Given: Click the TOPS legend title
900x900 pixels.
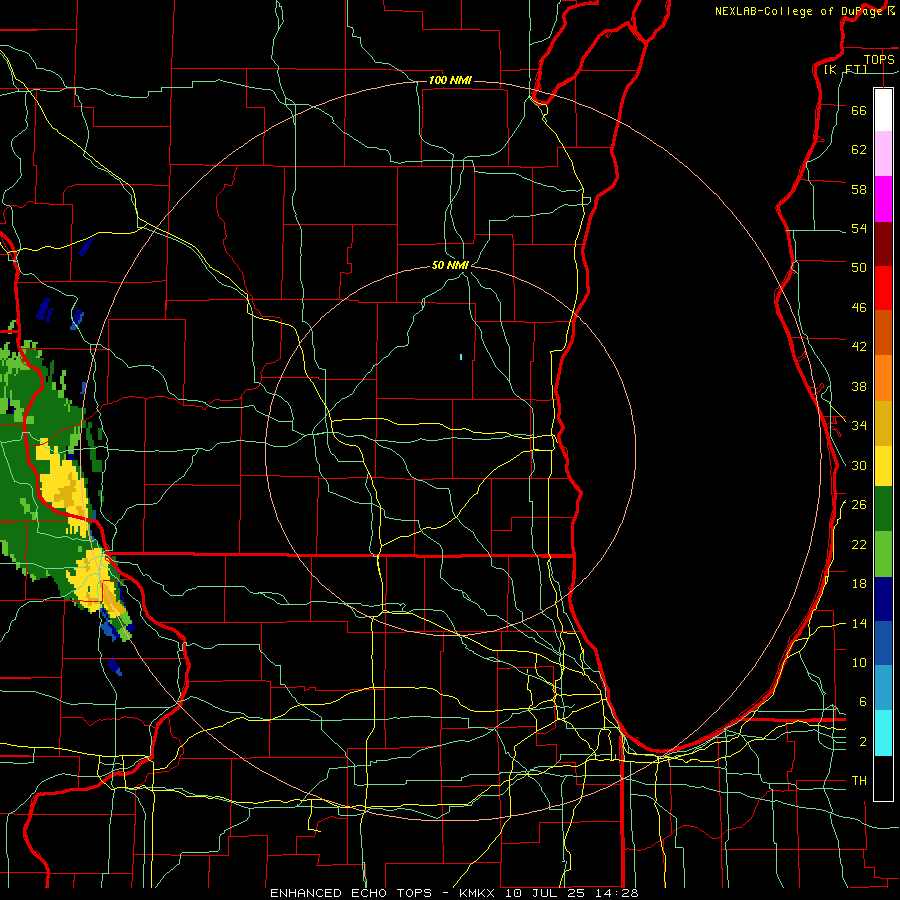Looking at the screenshot, I should coord(879,59).
